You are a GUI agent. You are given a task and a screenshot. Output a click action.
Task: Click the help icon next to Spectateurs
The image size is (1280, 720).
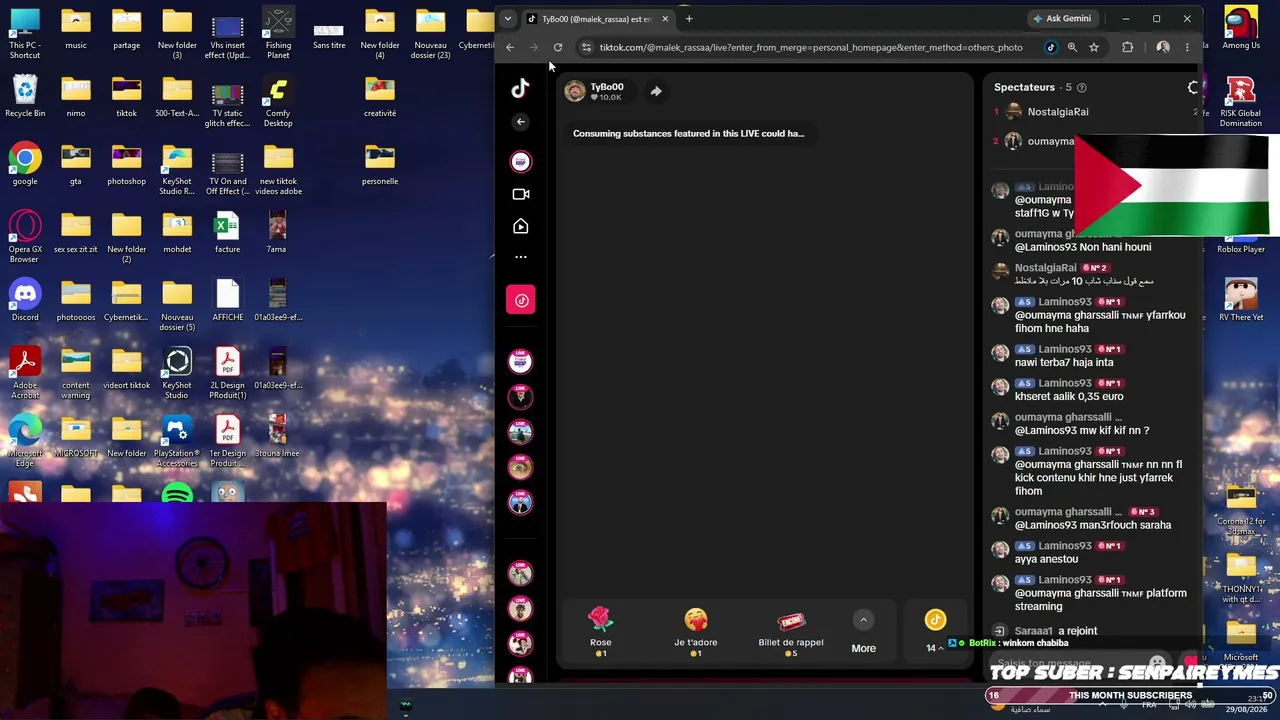click(x=1081, y=88)
